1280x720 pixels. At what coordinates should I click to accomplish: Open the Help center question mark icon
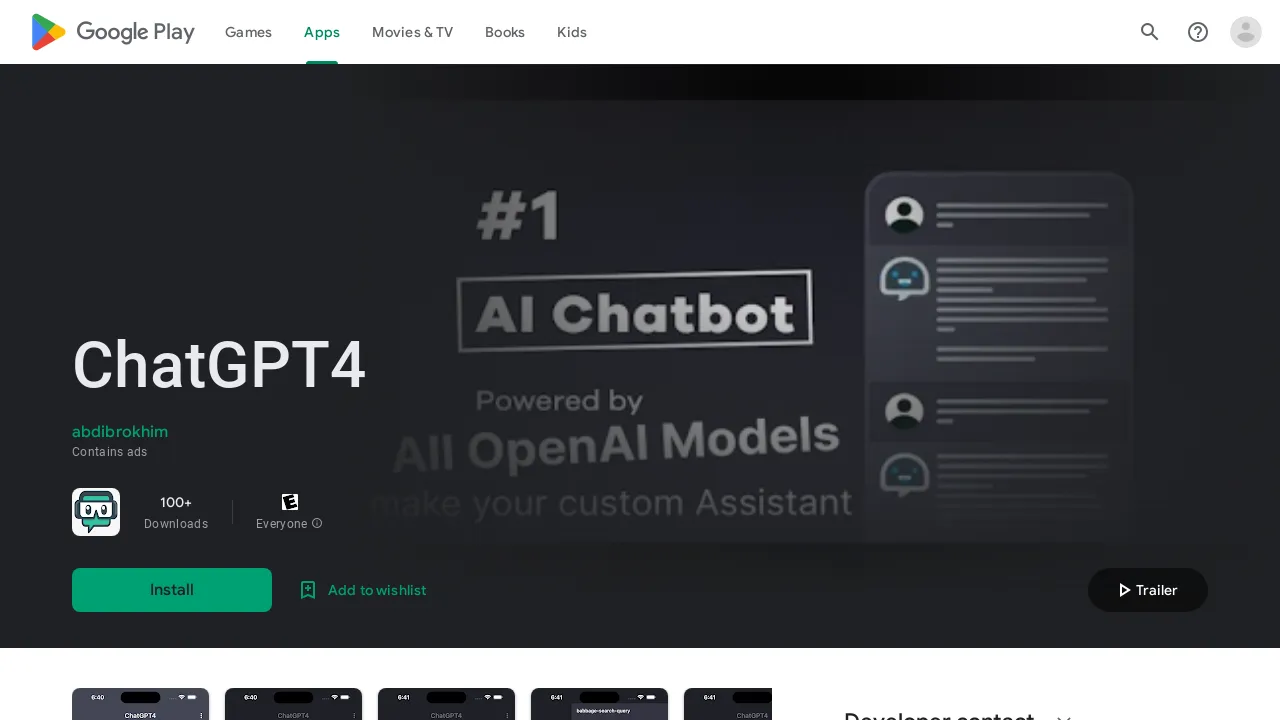pyautogui.click(x=1198, y=32)
